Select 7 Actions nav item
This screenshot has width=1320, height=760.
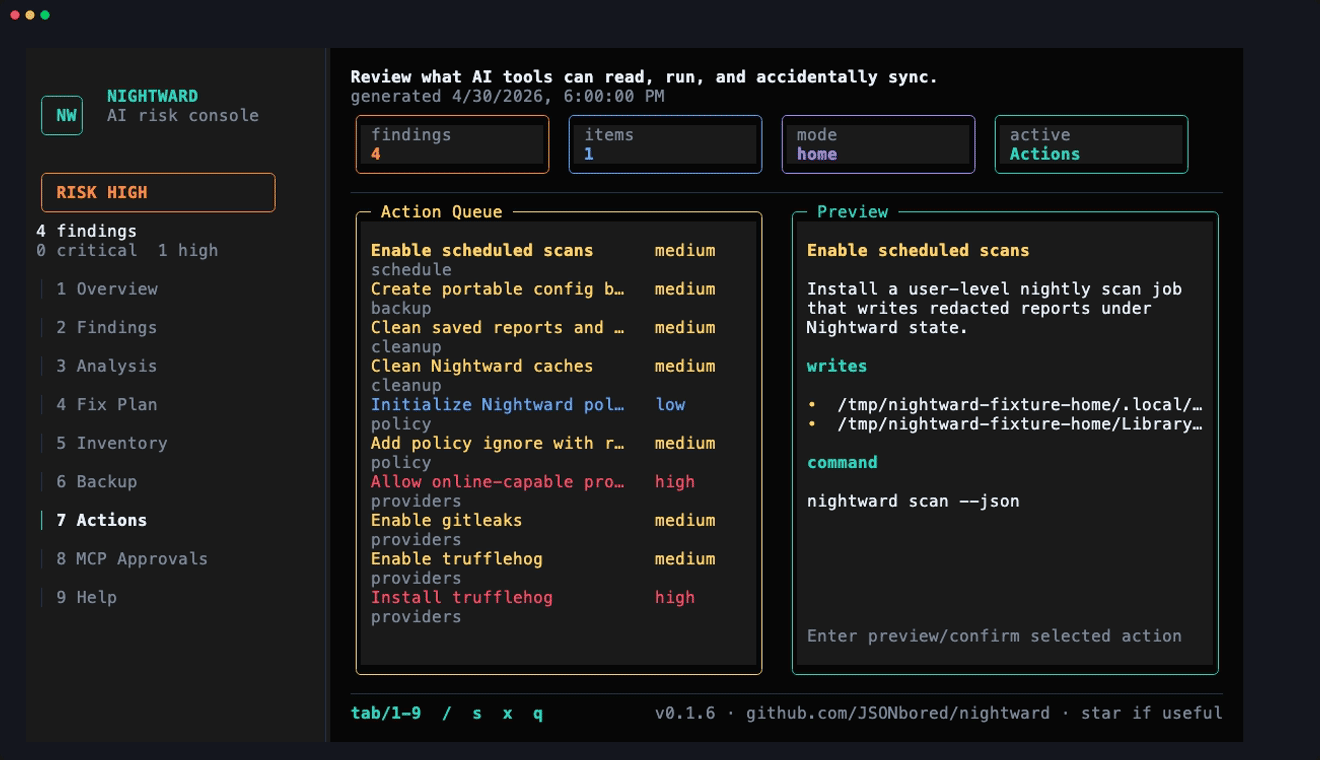(x=102, y=520)
